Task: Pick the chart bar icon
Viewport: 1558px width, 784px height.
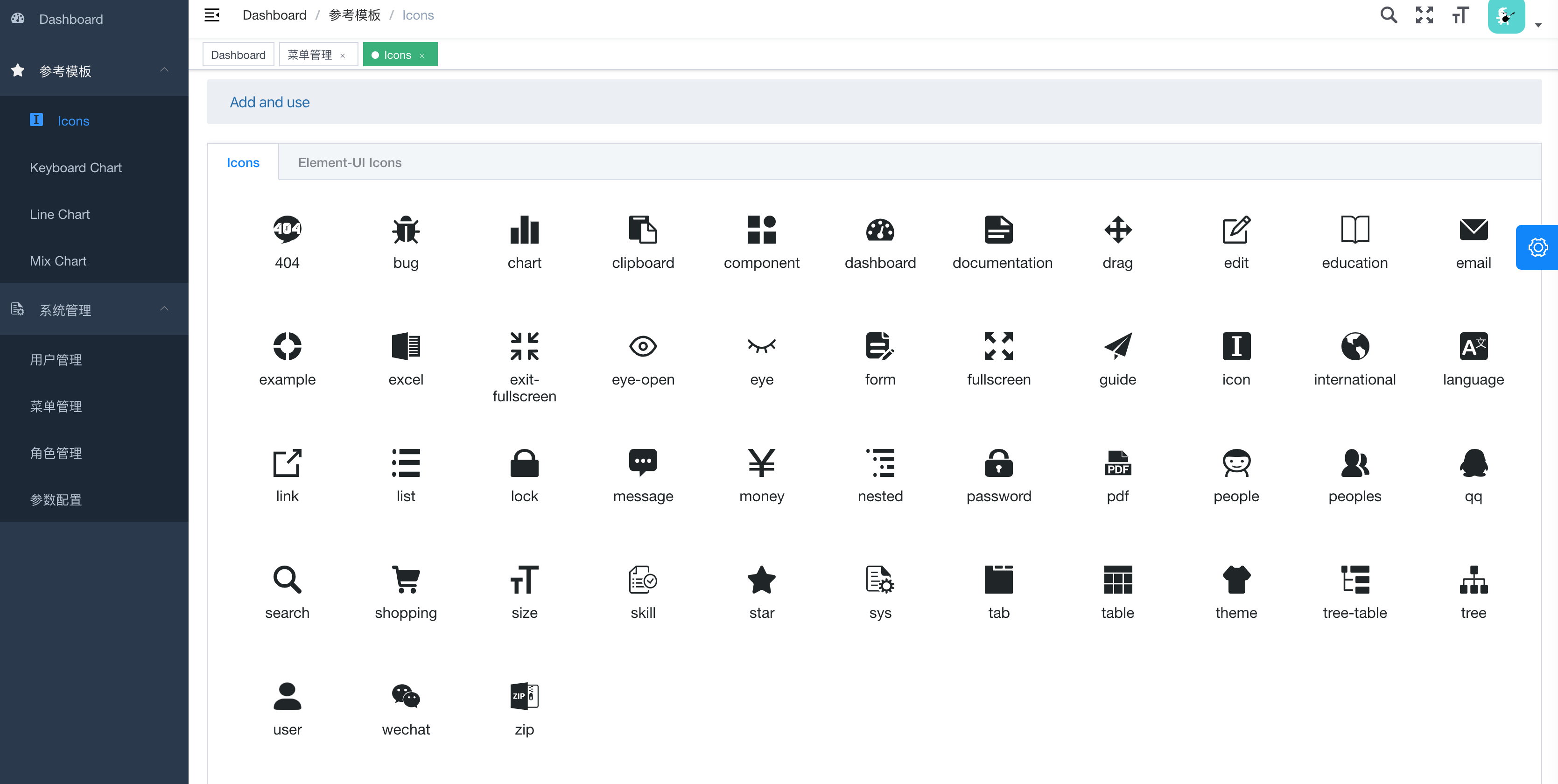Action: (x=524, y=230)
